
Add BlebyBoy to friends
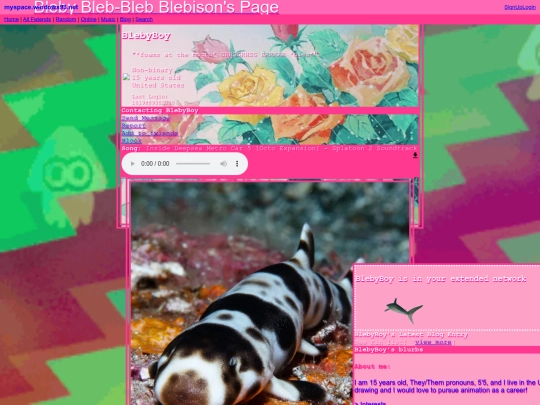coord(150,133)
